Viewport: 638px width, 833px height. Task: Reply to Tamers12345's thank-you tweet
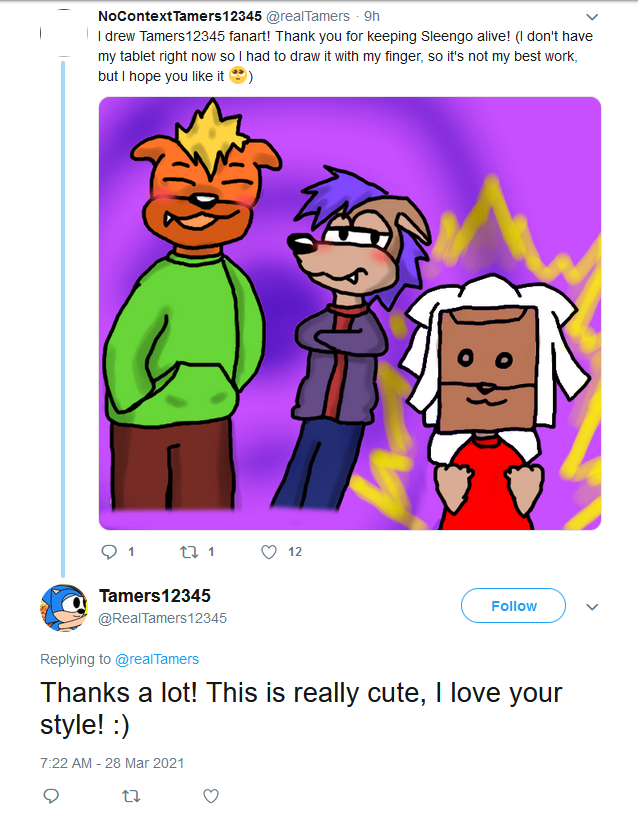point(52,796)
